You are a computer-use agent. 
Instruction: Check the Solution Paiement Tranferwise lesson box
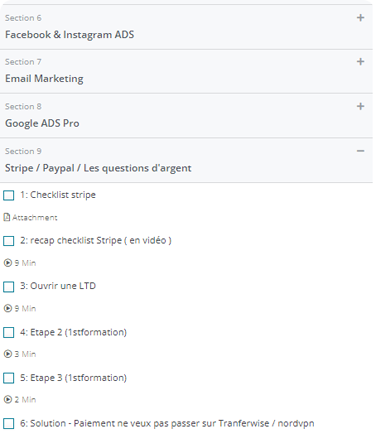(x=9, y=424)
